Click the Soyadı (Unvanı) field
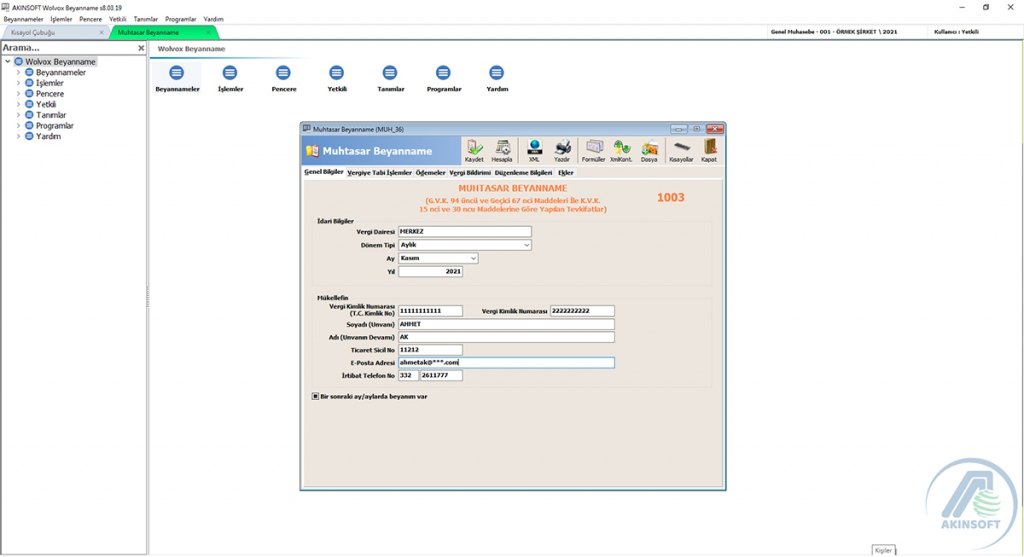The width and height of the screenshot is (1024, 557). (506, 324)
